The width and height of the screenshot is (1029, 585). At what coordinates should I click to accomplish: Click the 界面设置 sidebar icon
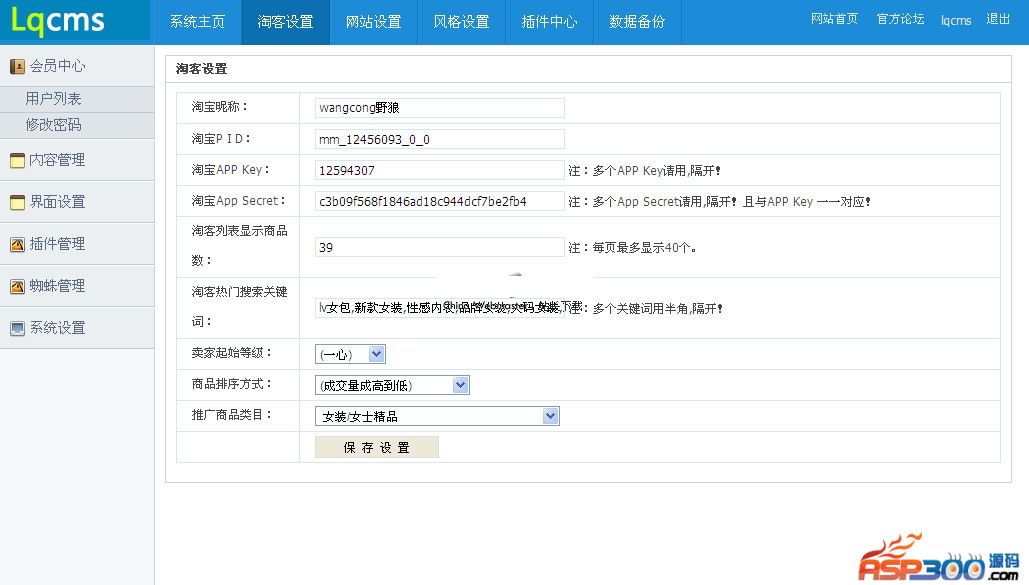(17, 202)
